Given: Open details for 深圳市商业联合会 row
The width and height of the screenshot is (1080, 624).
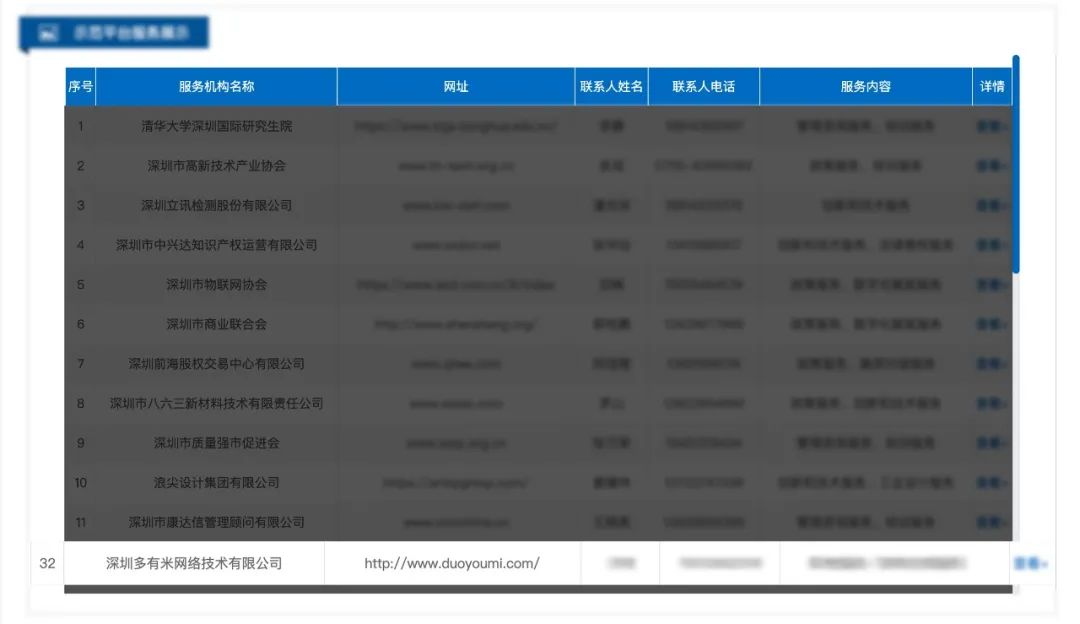Looking at the screenshot, I should [991, 325].
